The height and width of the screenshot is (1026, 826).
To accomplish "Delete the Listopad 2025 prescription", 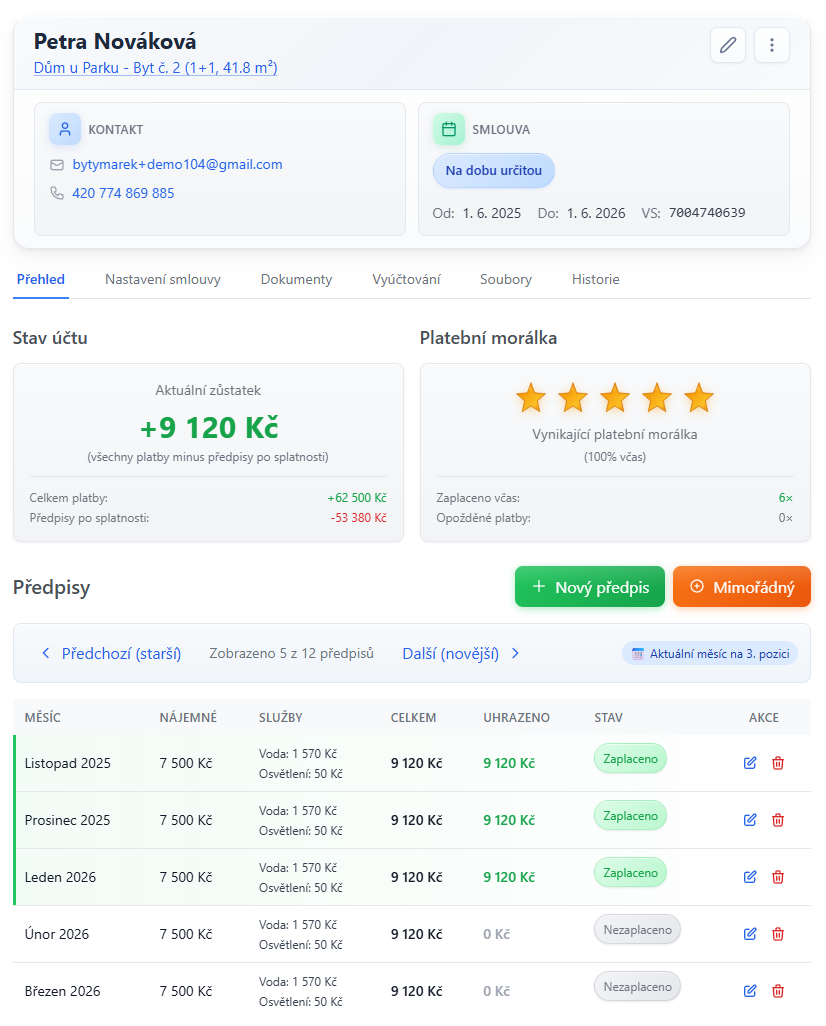I will coord(778,763).
